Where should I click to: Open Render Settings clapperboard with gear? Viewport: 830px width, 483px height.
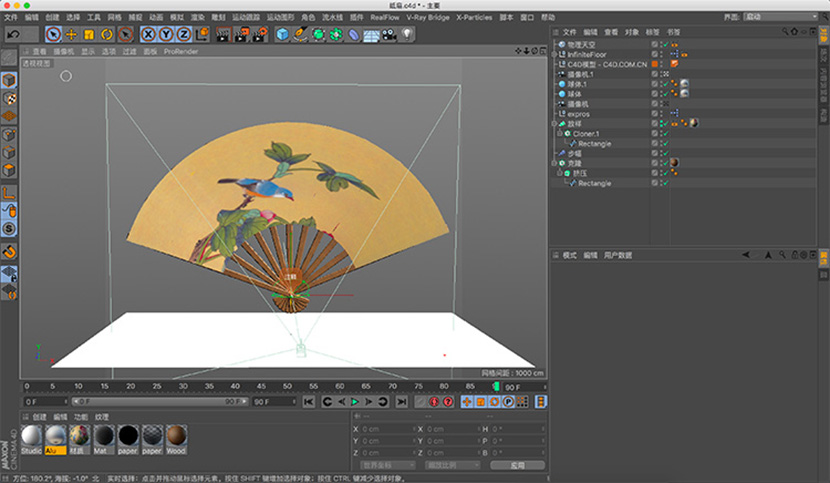point(259,34)
